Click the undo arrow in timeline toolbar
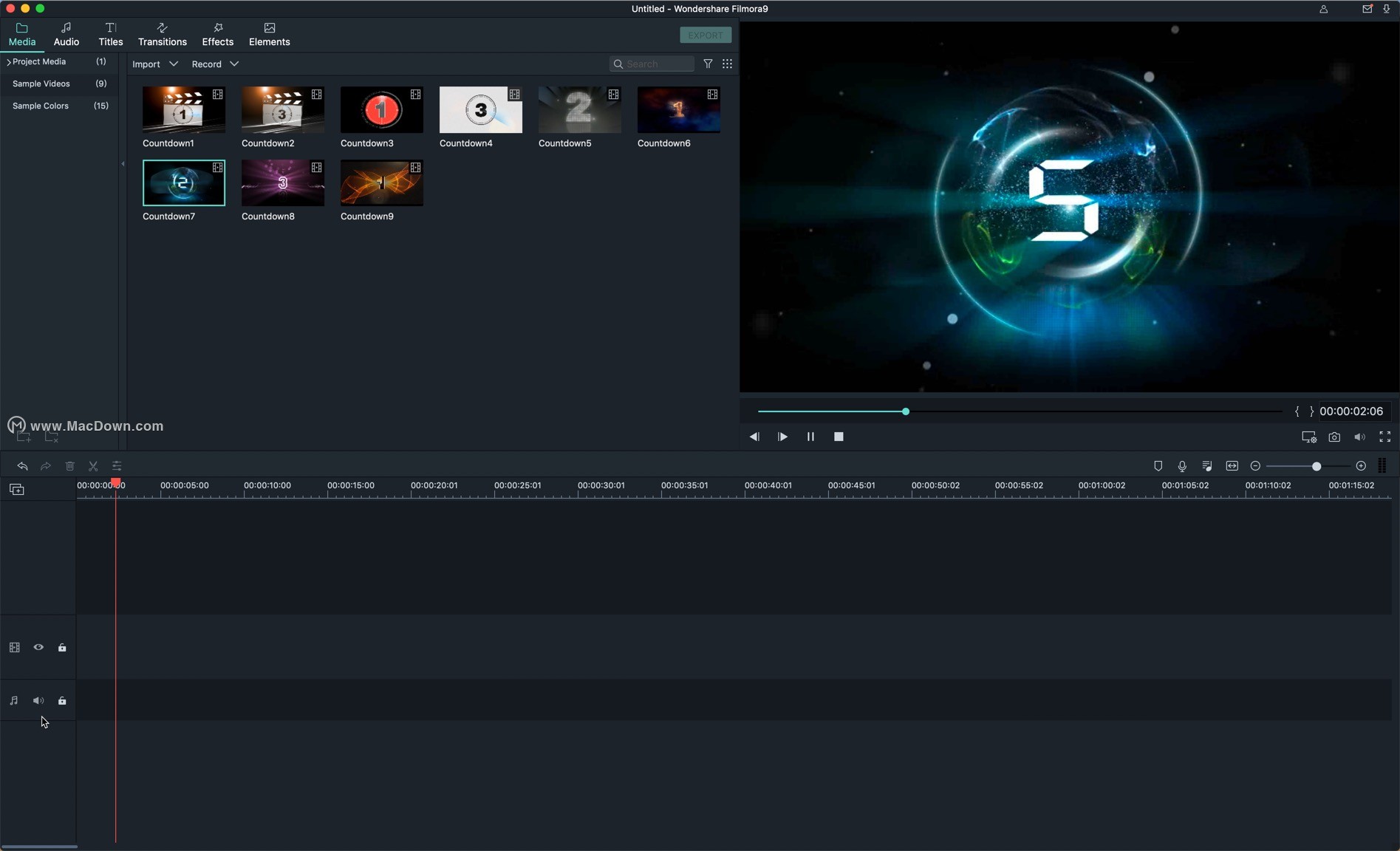Viewport: 1400px width, 851px height. pos(22,466)
